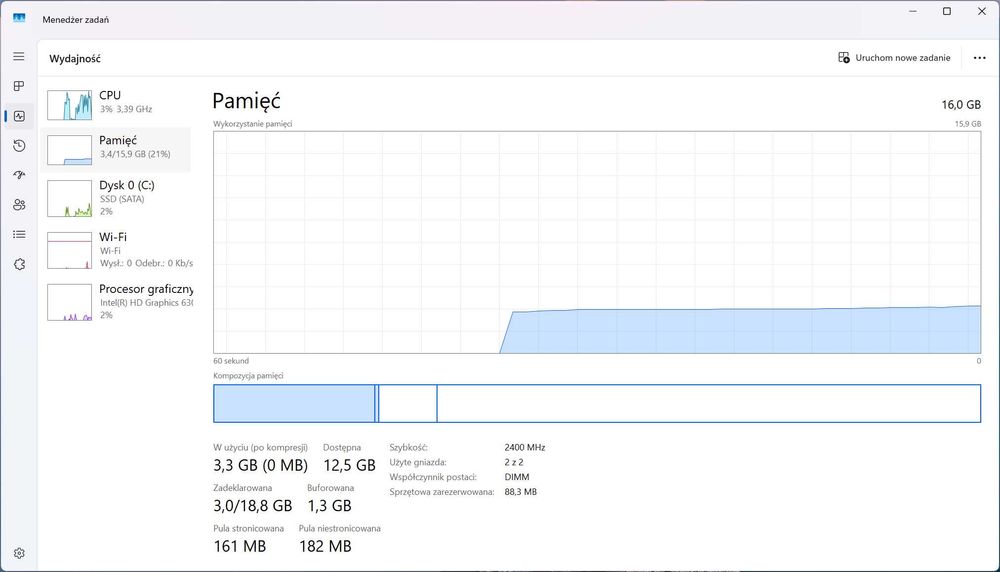The image size is (1000, 572).
Task: Open Details list page icon
Action: pyautogui.click(x=19, y=235)
